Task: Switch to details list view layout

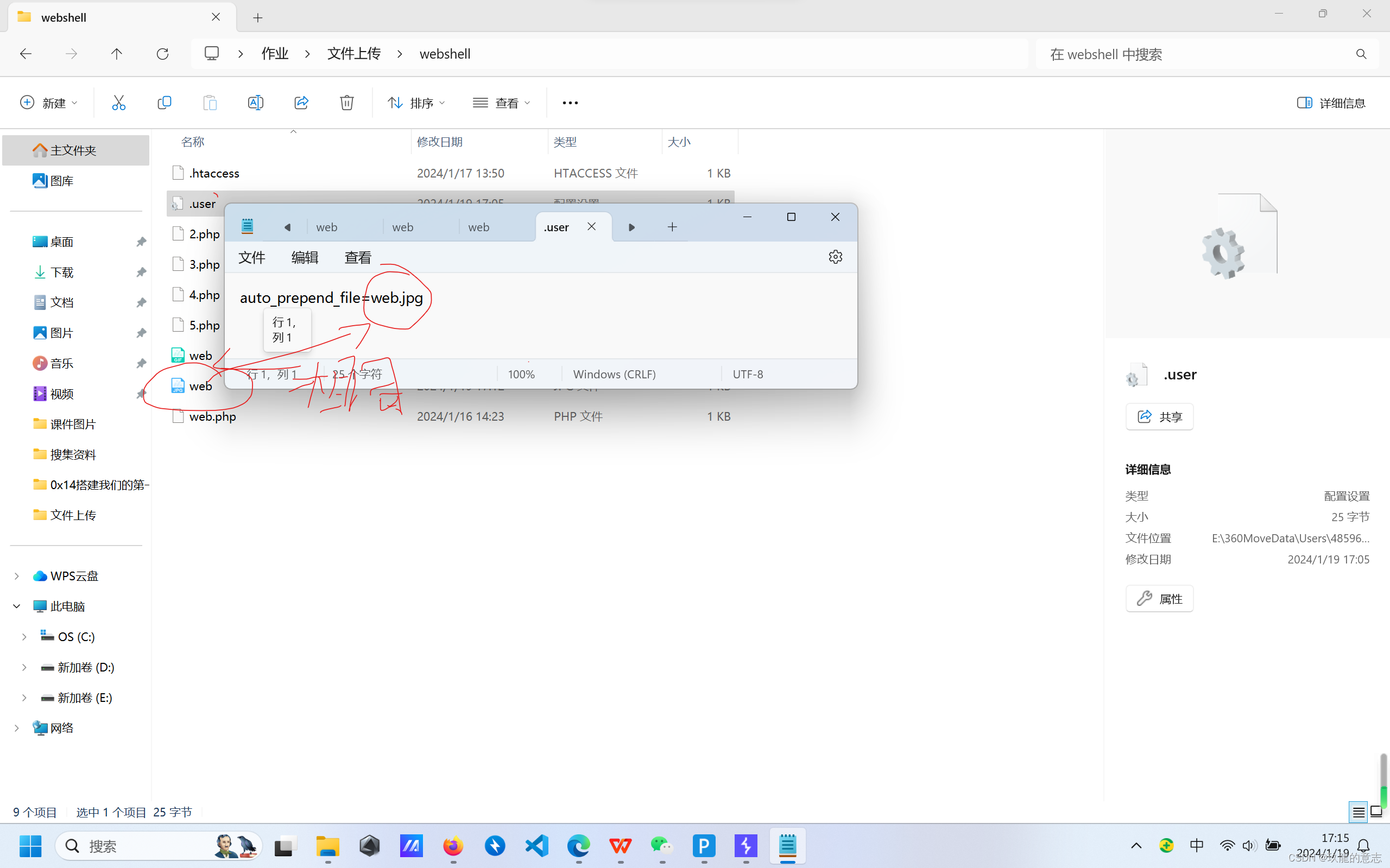Action: [x=1359, y=812]
